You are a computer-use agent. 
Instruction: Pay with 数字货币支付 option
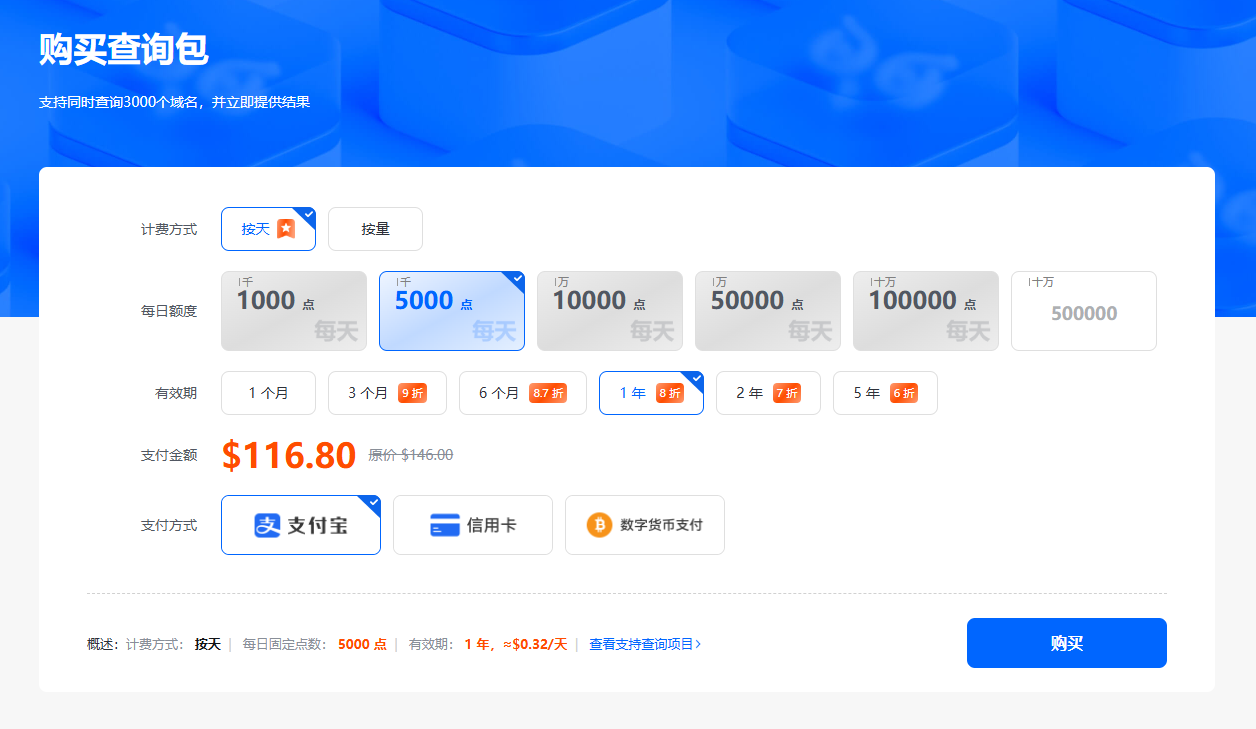645,525
